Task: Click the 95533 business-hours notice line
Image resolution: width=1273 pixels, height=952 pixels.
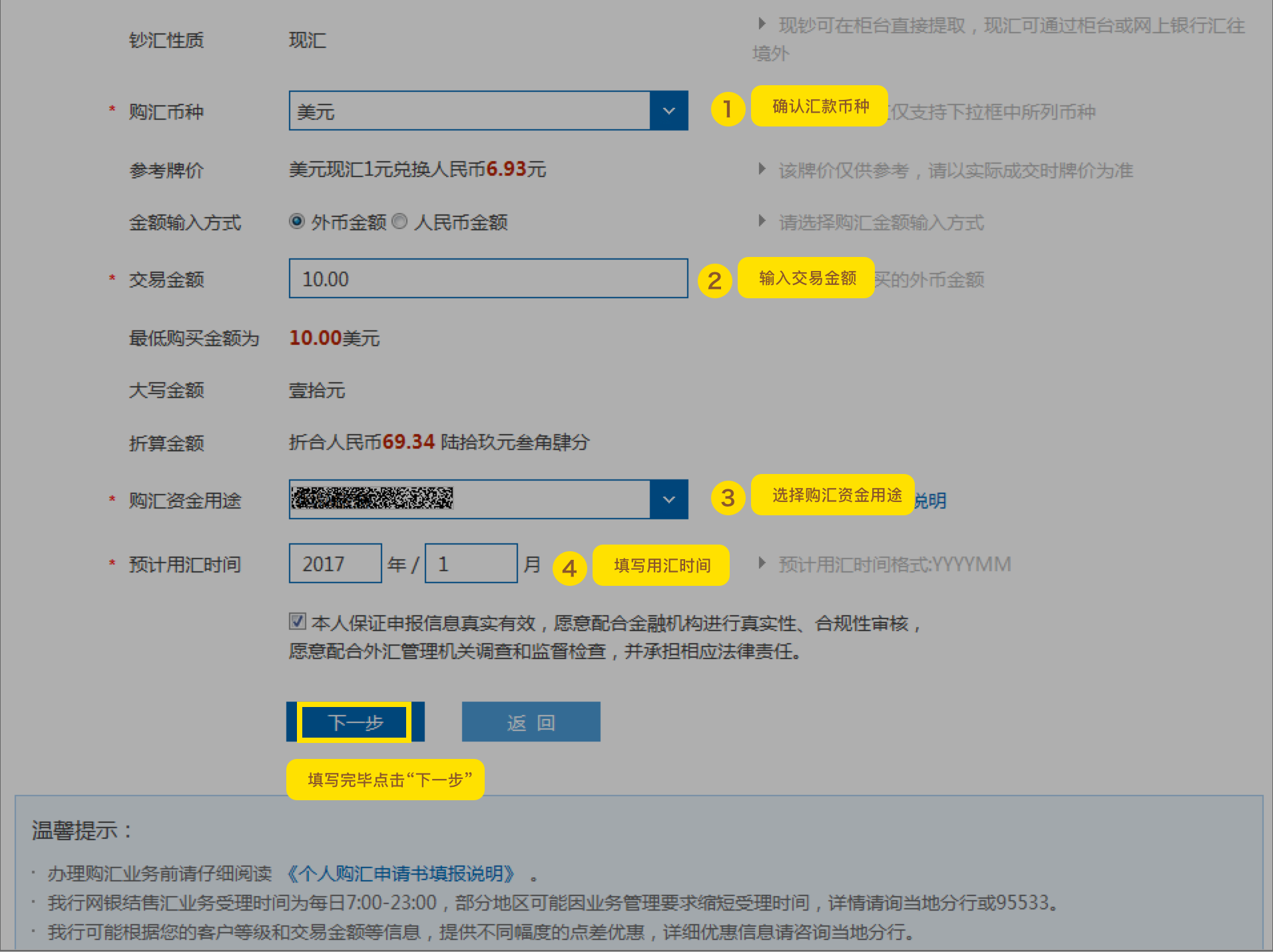Action: point(553,903)
